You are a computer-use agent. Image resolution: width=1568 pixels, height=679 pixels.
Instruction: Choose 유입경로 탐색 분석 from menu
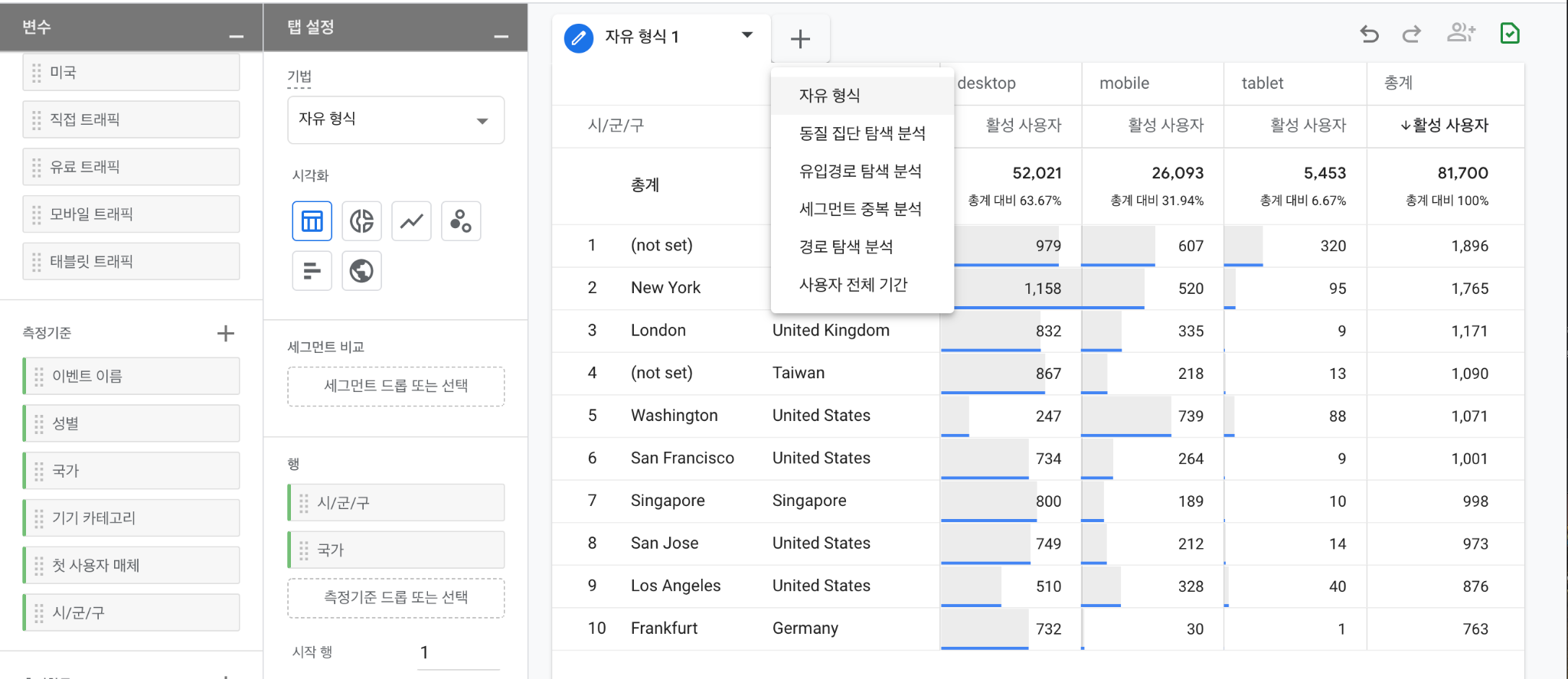(860, 171)
